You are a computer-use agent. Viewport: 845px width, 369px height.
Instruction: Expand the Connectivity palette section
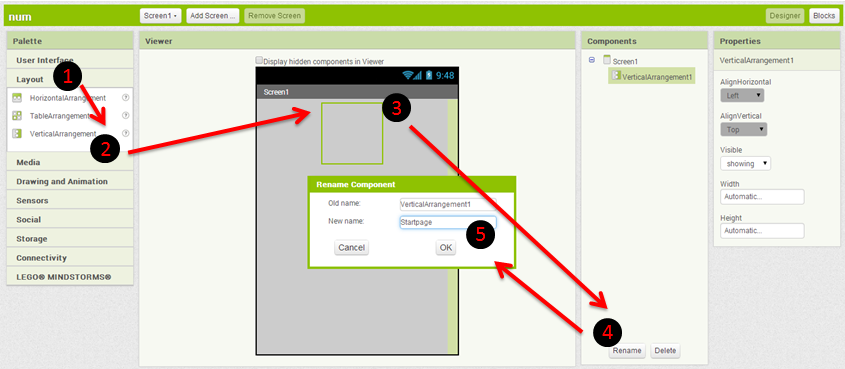70,258
